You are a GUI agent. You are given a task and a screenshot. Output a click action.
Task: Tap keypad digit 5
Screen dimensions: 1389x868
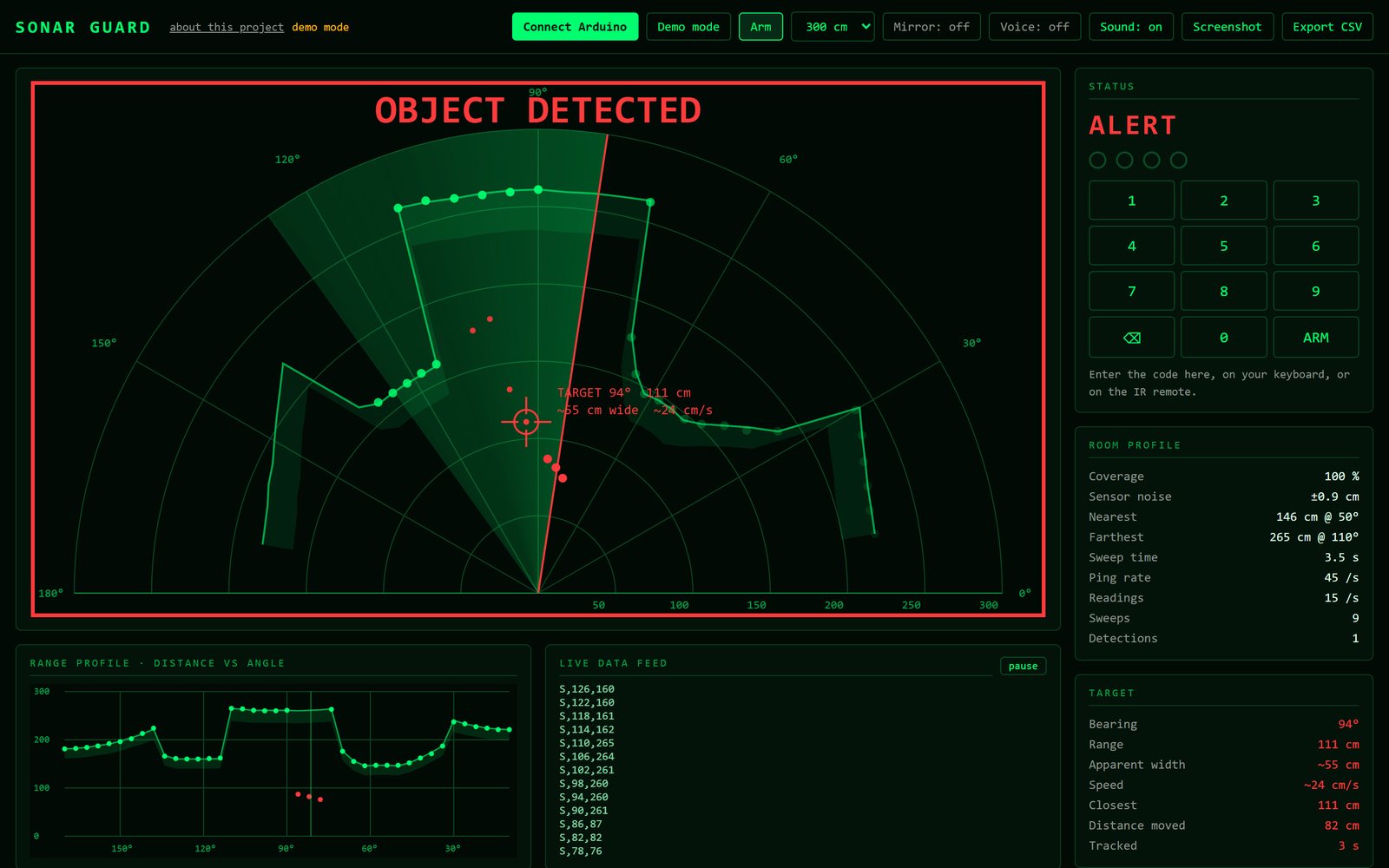coord(1224,246)
